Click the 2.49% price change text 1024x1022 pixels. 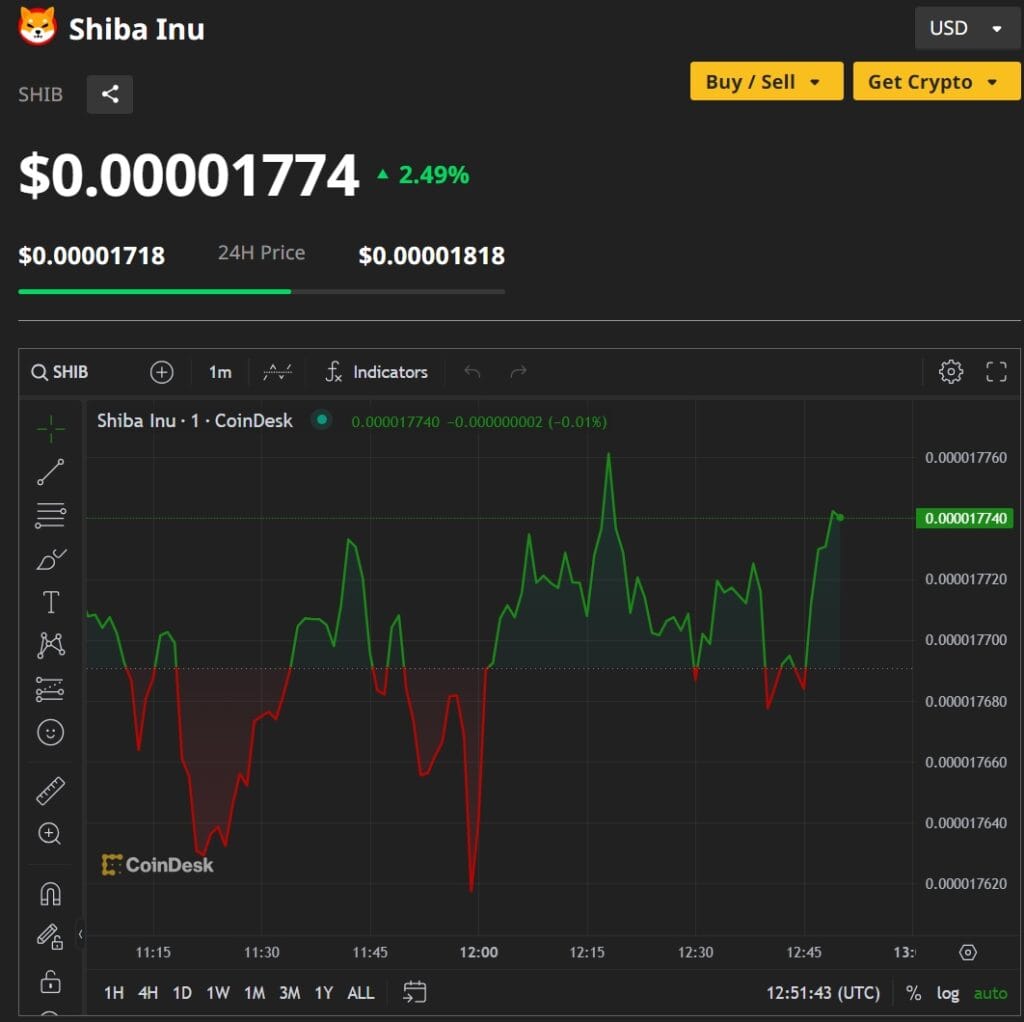coord(434,174)
